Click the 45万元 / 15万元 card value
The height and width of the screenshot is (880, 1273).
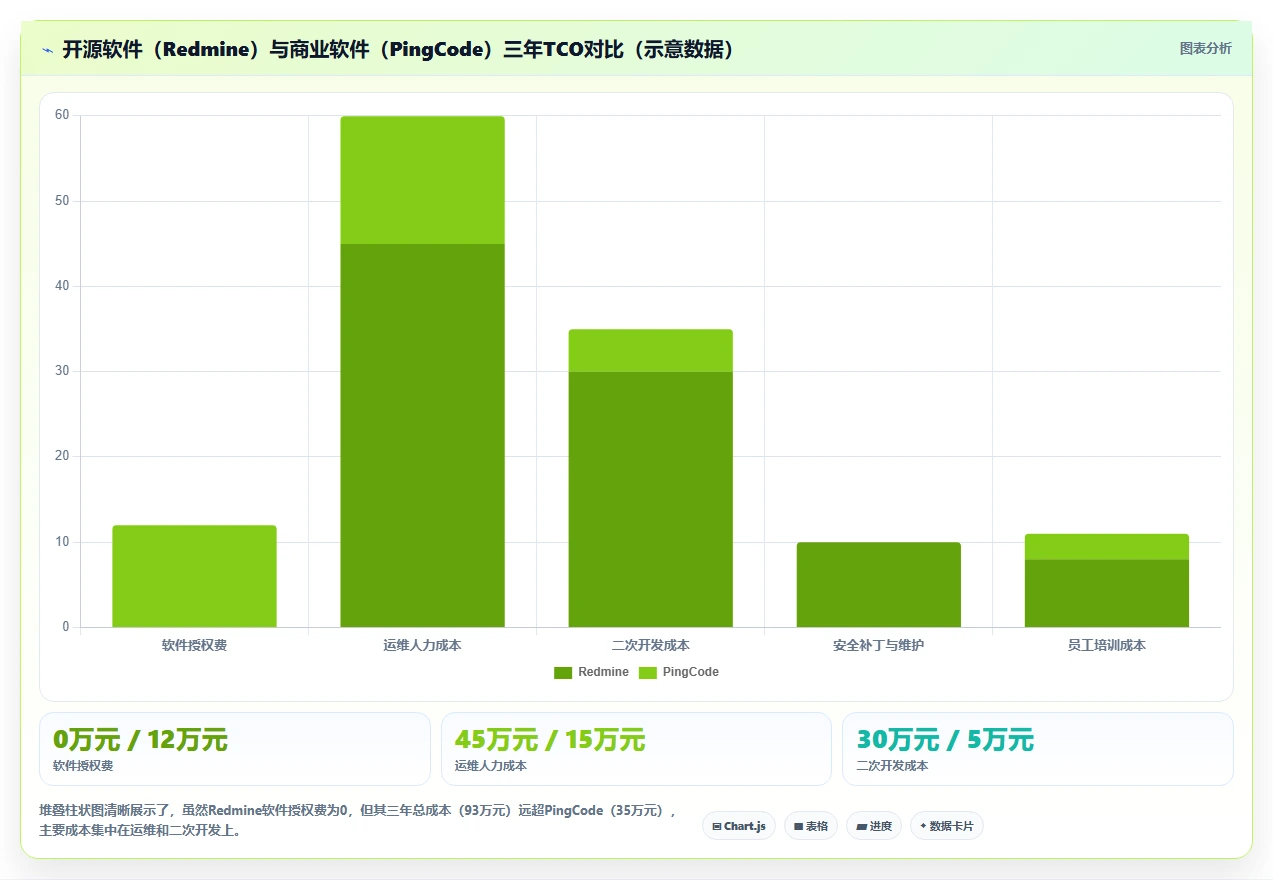point(550,740)
